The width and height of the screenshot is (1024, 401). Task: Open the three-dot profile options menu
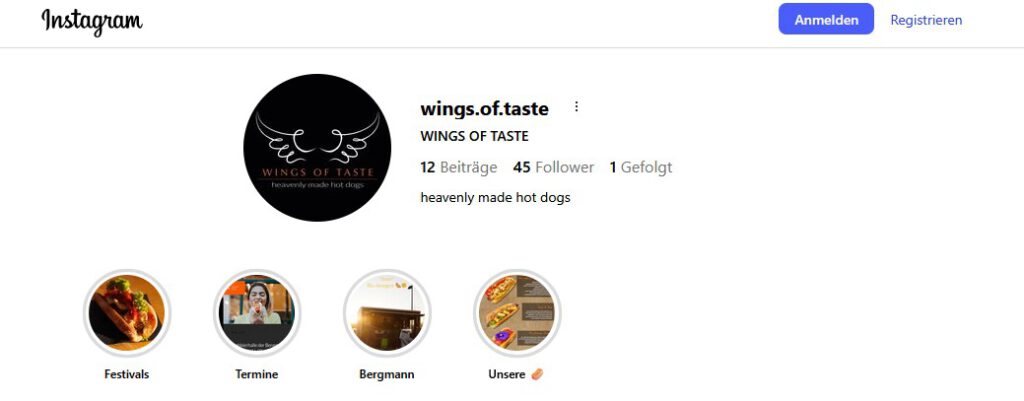(576, 106)
